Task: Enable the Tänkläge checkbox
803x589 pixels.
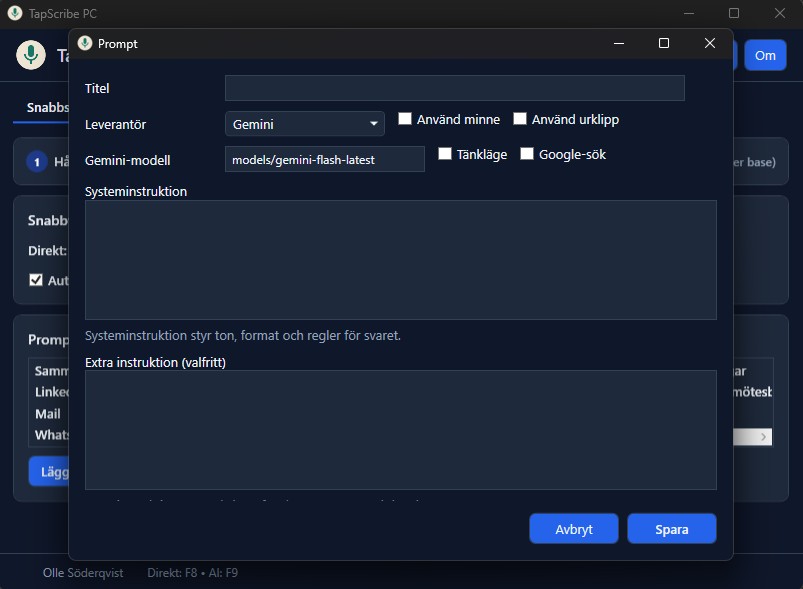Action: pyautogui.click(x=446, y=154)
